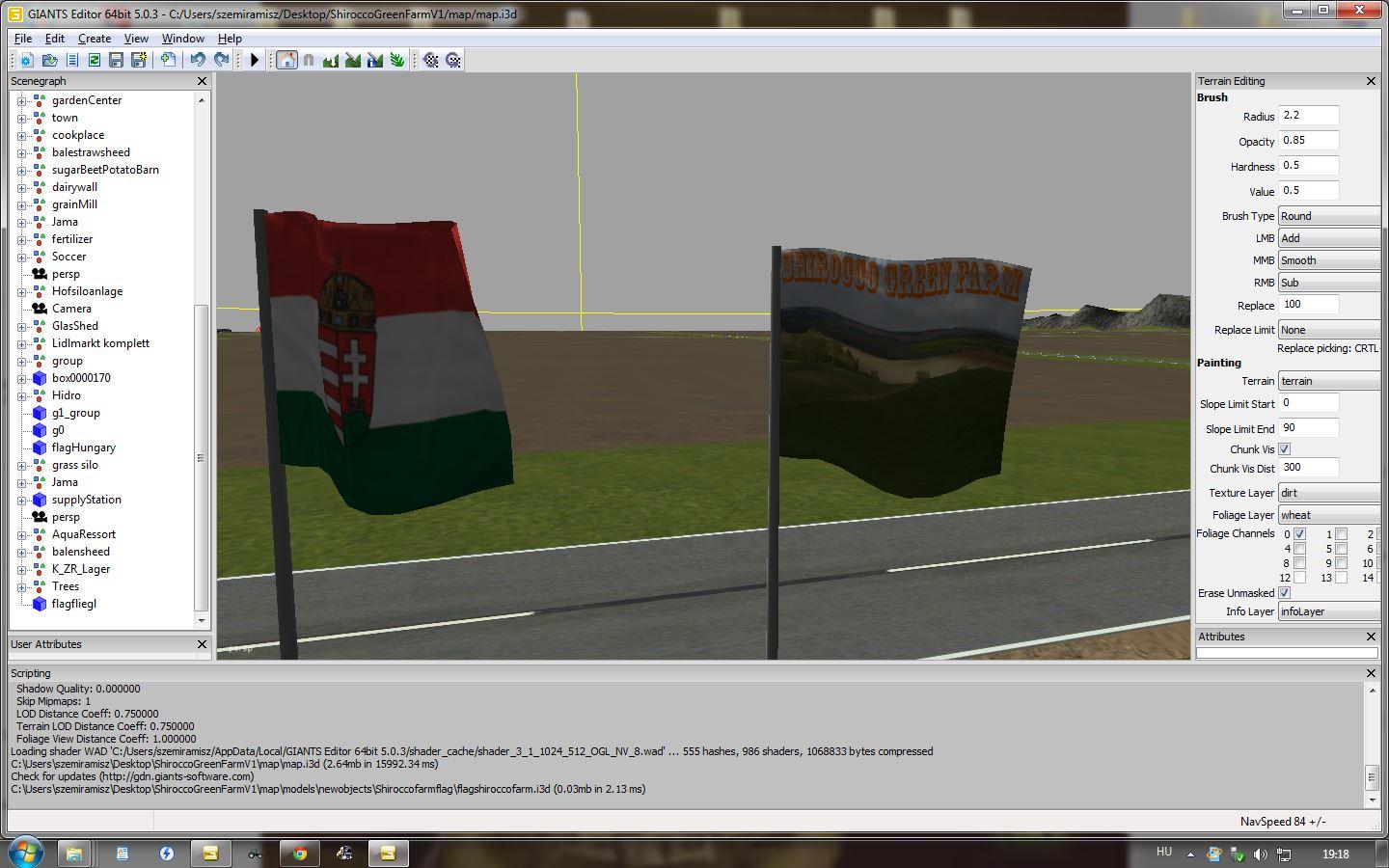
Task: Click the Chunk Vis Dist field
Action: pos(1308,468)
